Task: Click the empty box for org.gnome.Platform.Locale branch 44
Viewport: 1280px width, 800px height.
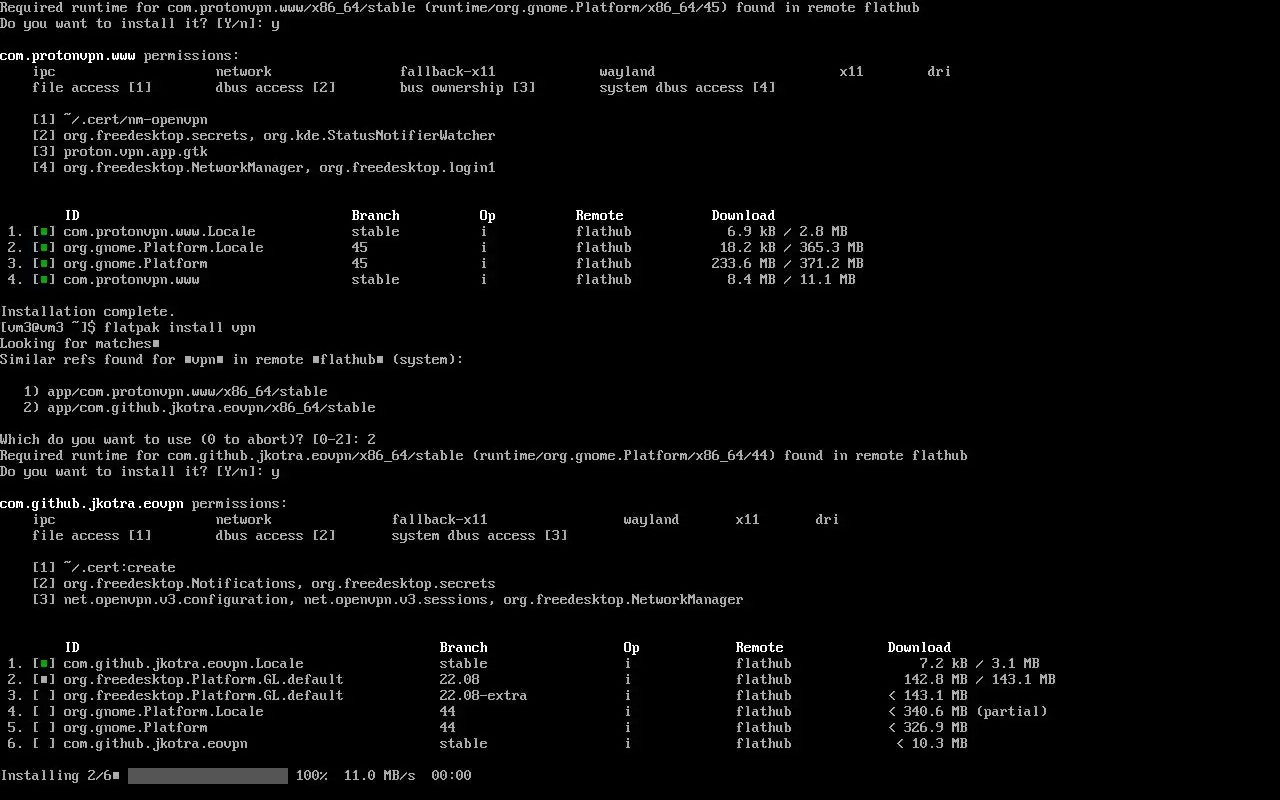Action: tap(44, 712)
